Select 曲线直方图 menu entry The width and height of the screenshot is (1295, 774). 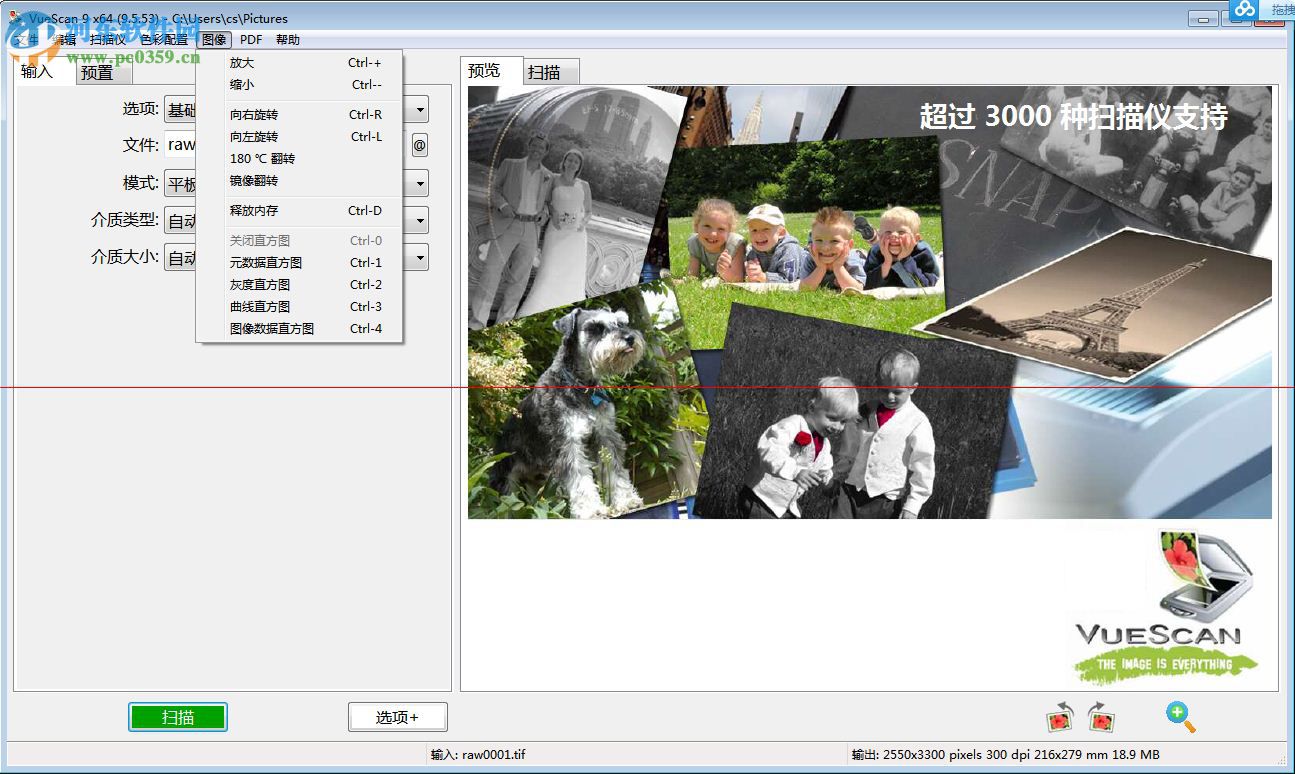click(x=300, y=307)
